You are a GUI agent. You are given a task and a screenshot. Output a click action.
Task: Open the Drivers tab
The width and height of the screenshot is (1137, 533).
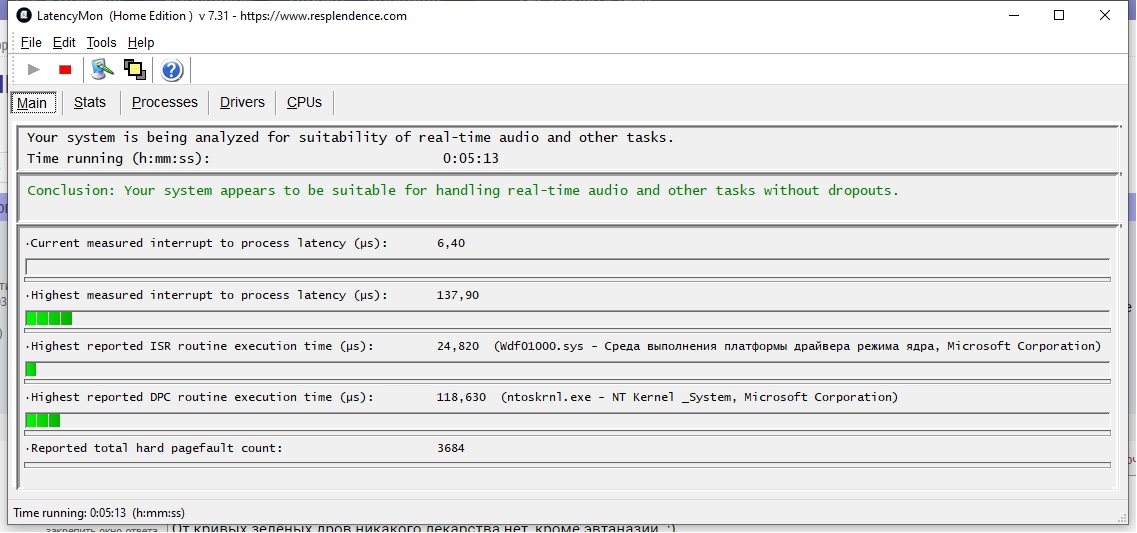point(242,102)
